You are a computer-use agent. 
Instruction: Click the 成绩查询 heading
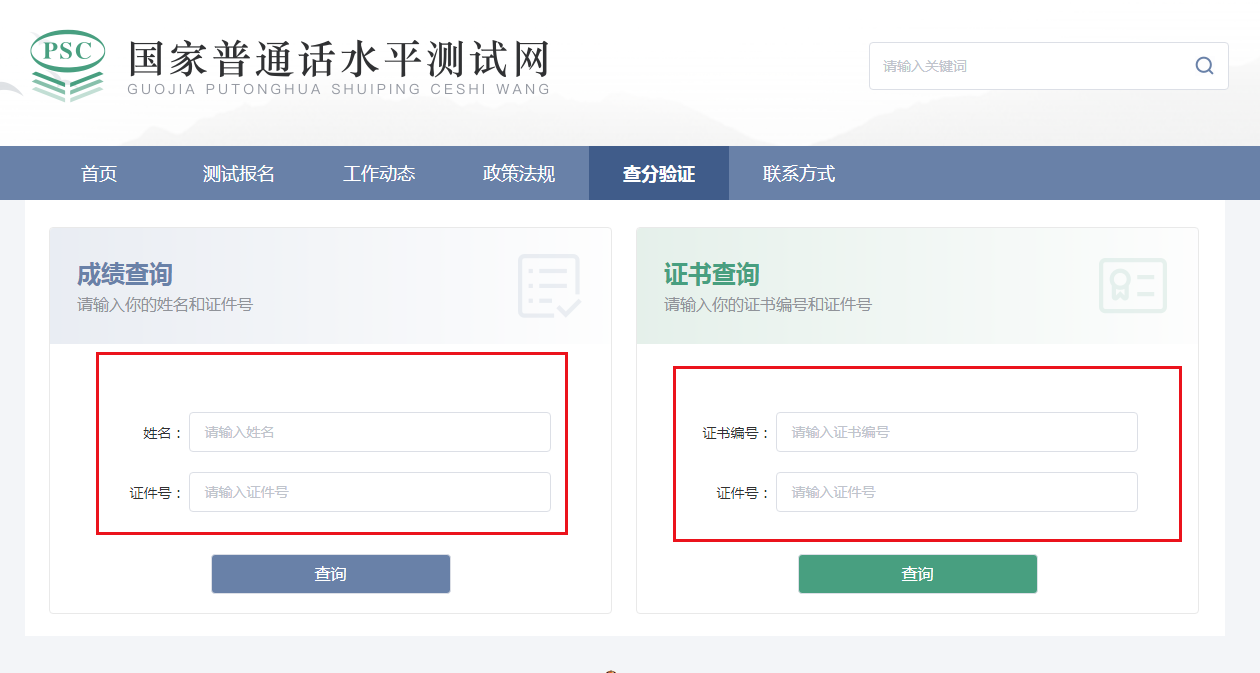click(125, 274)
